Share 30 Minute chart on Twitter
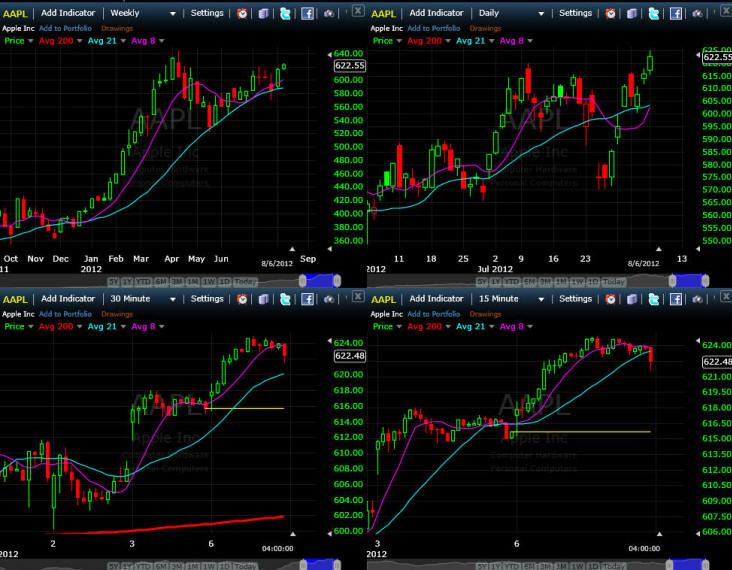This screenshot has width=732, height=570. (x=285, y=299)
